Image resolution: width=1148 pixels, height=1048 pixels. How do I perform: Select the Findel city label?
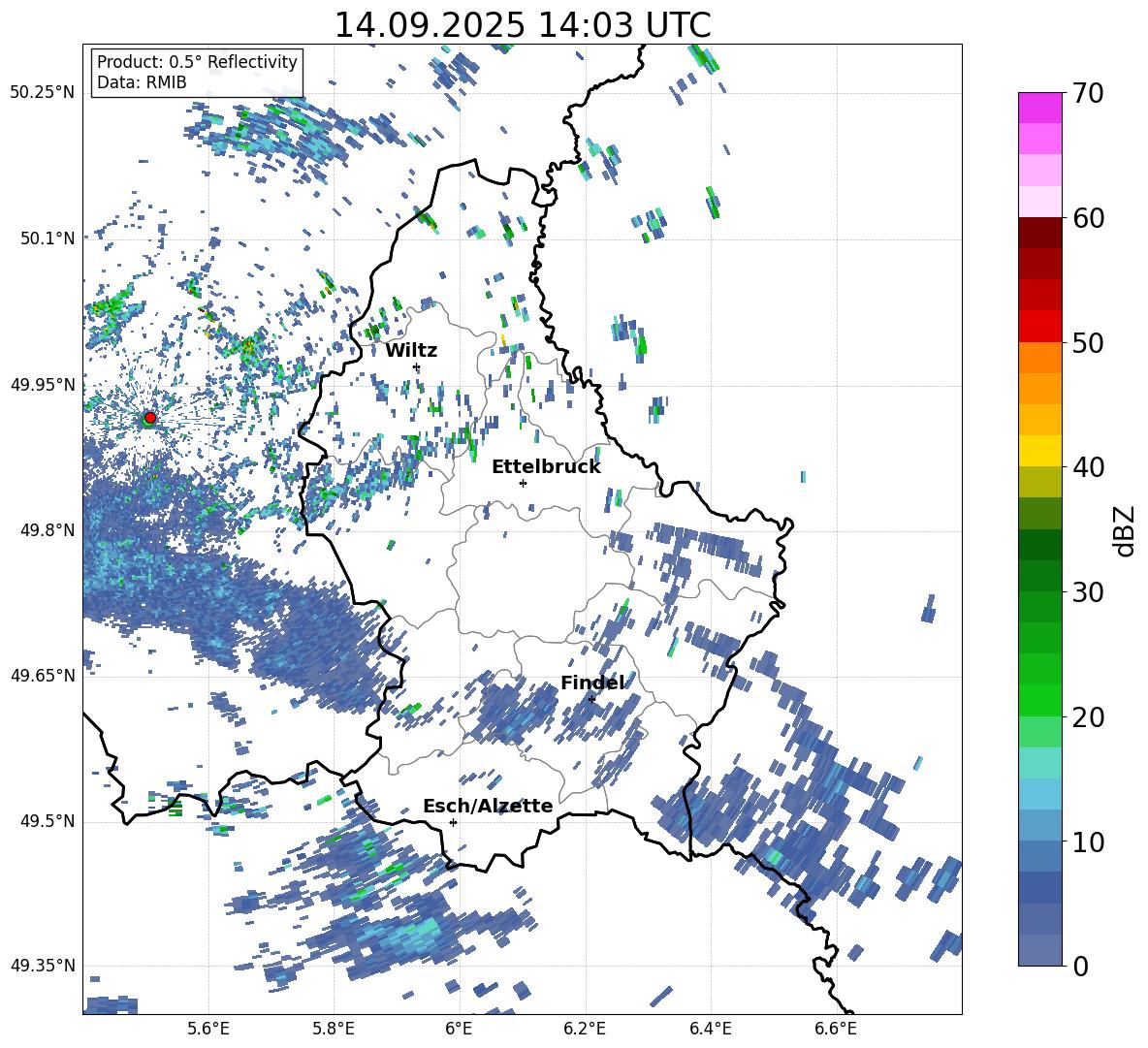592,683
